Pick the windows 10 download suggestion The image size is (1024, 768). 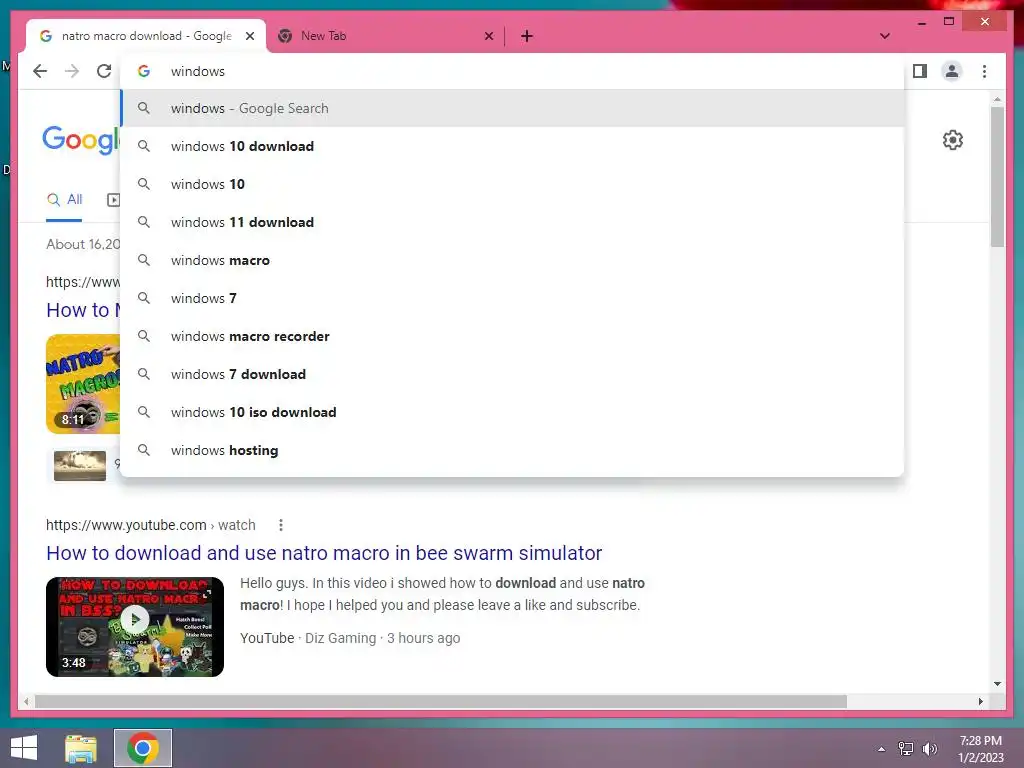pos(513,146)
